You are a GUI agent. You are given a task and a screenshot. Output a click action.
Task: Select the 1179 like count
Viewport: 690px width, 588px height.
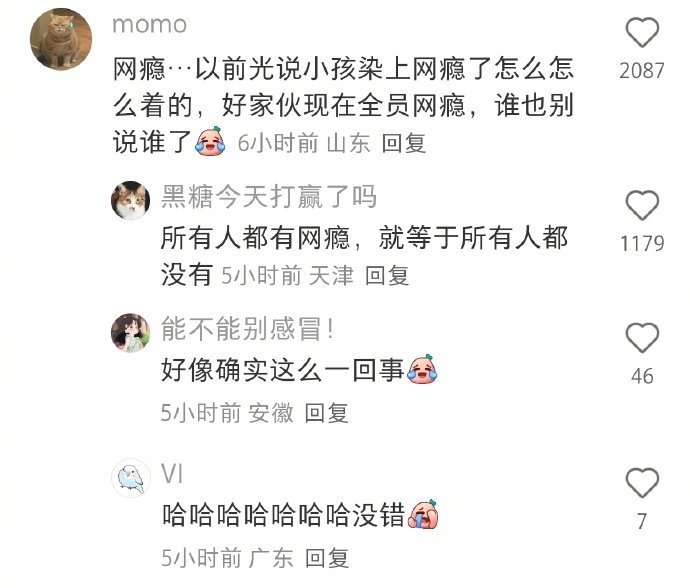click(642, 244)
